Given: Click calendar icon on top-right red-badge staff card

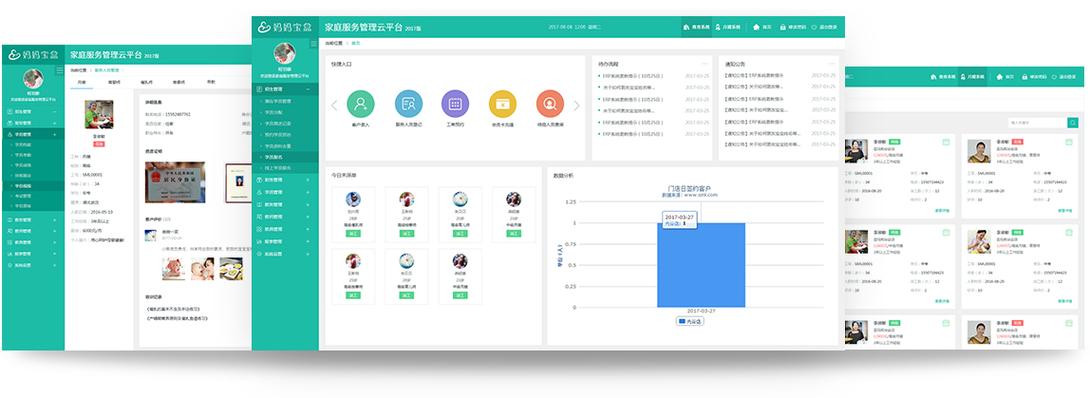Looking at the screenshot, I should [x=1068, y=142].
